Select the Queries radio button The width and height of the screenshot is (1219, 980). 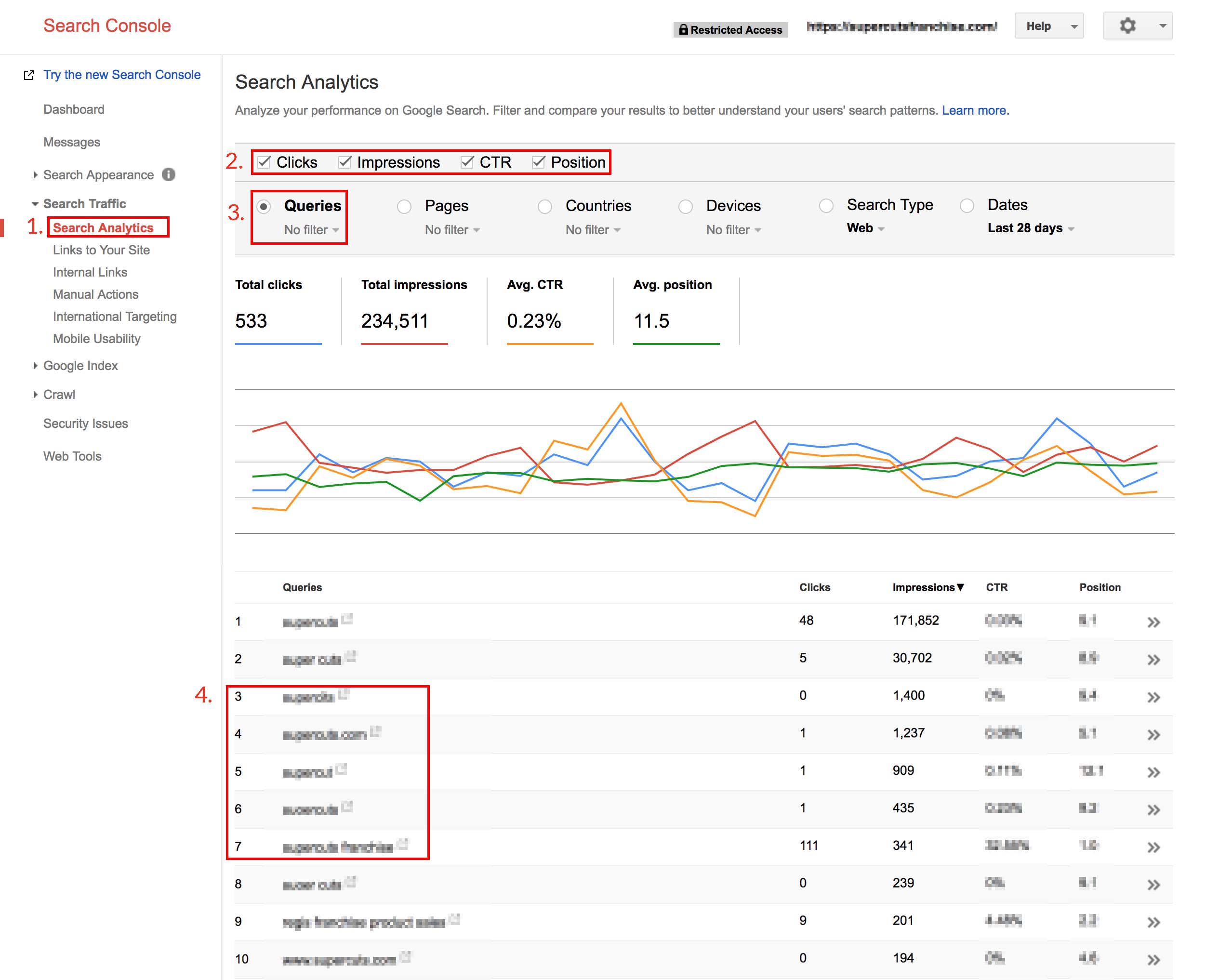[264, 206]
